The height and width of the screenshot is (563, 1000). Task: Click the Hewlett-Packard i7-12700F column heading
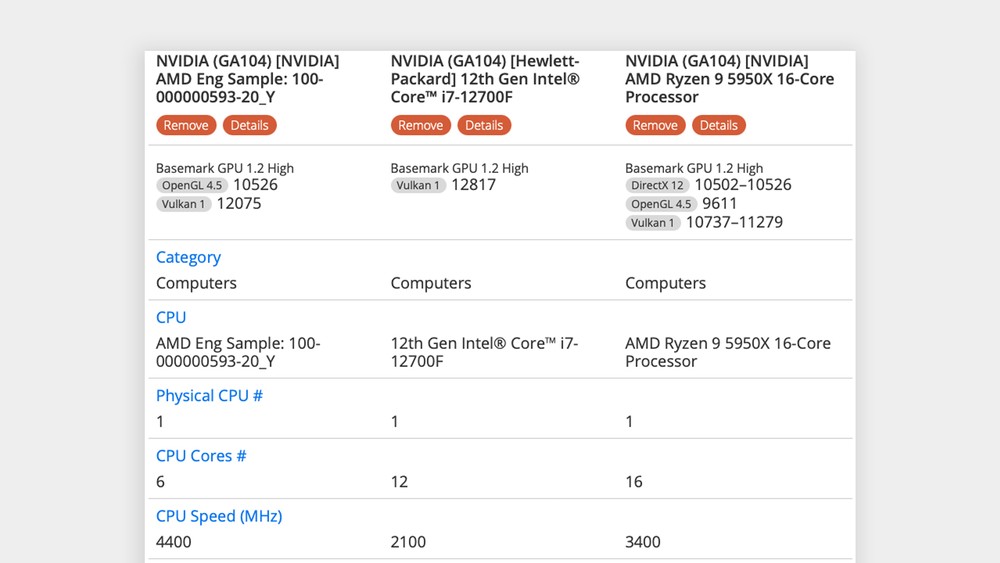[485, 79]
